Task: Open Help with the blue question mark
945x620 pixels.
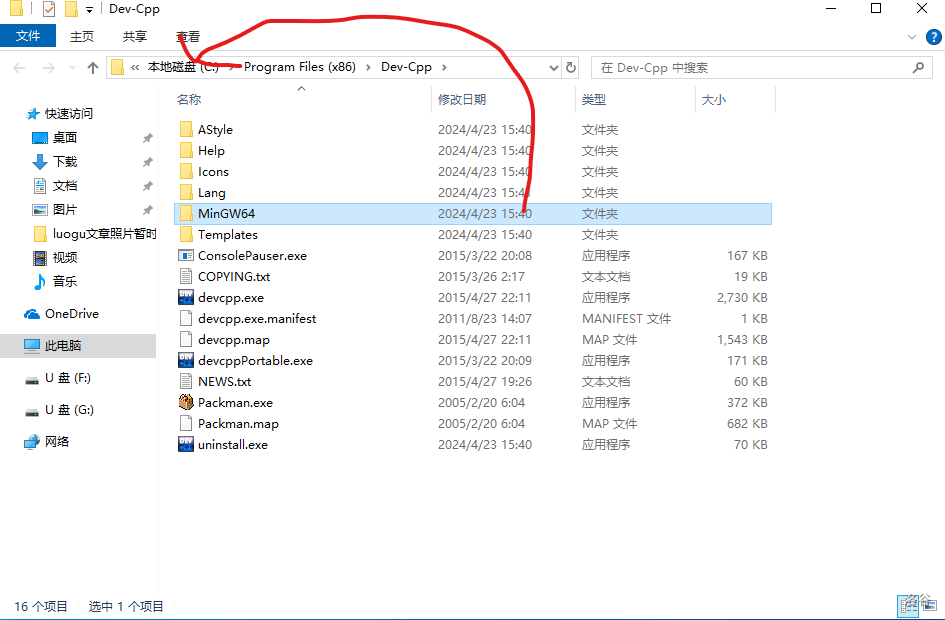Action: (x=934, y=37)
